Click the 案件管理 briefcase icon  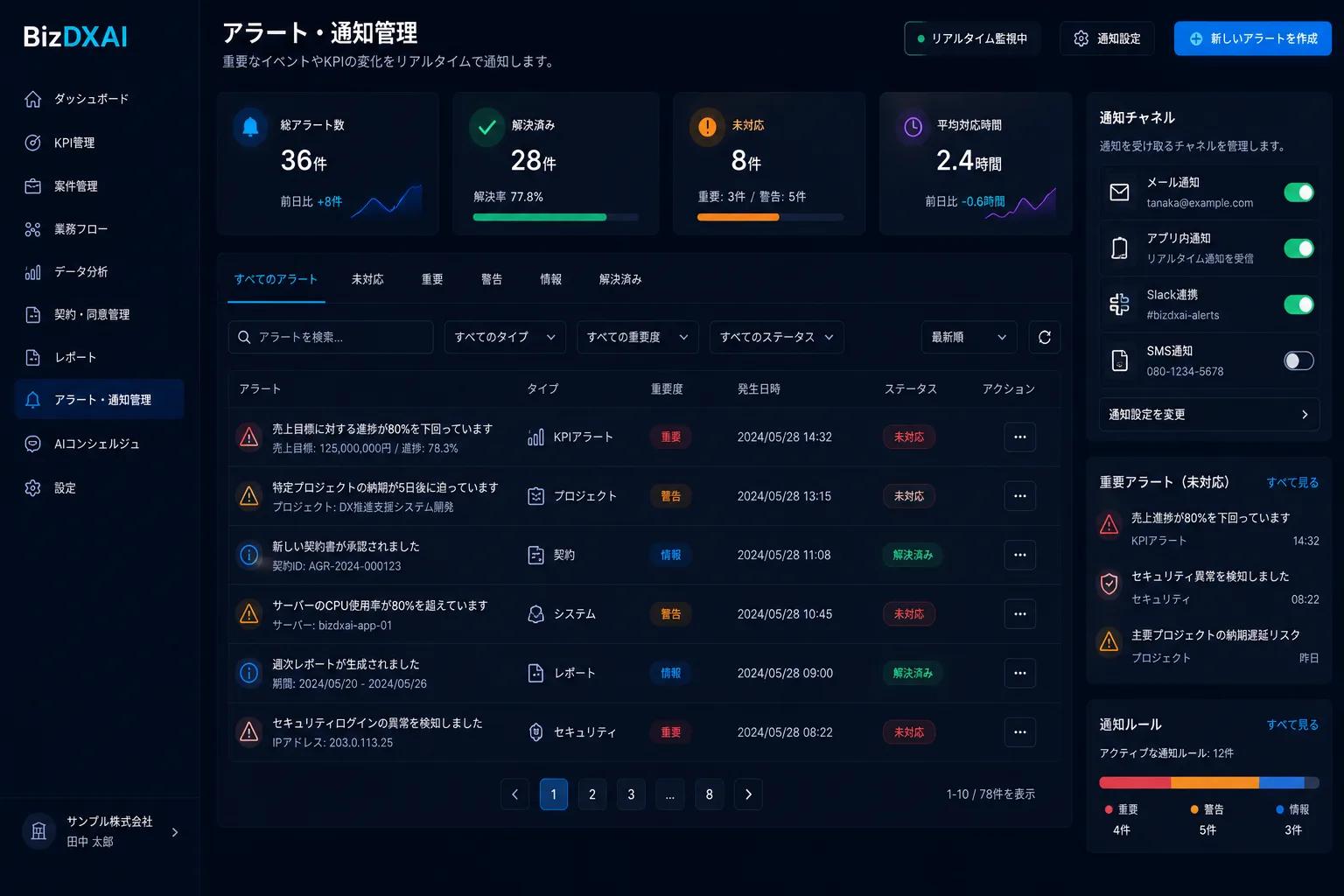click(x=33, y=185)
